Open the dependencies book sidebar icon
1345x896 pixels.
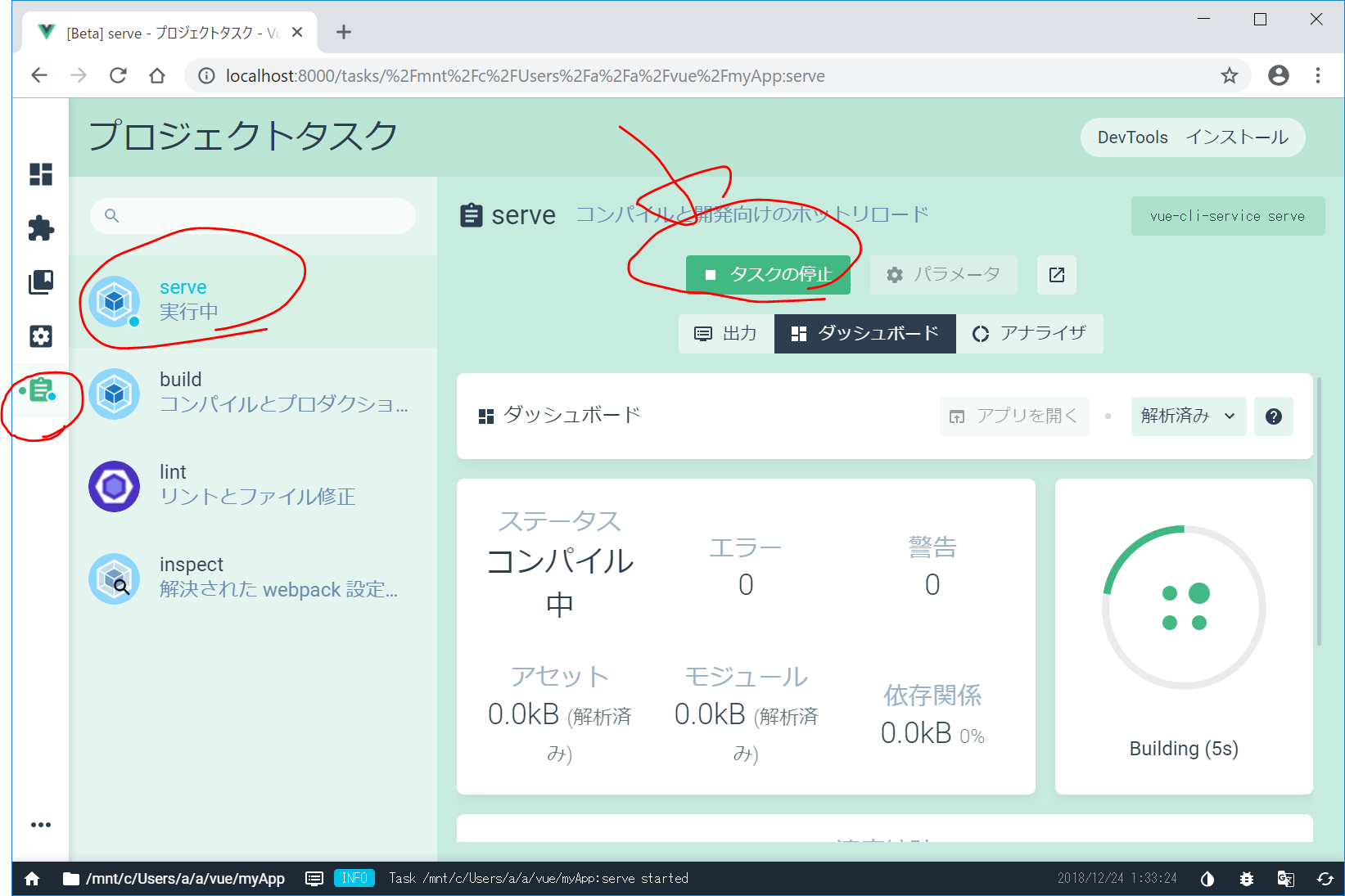(x=41, y=282)
